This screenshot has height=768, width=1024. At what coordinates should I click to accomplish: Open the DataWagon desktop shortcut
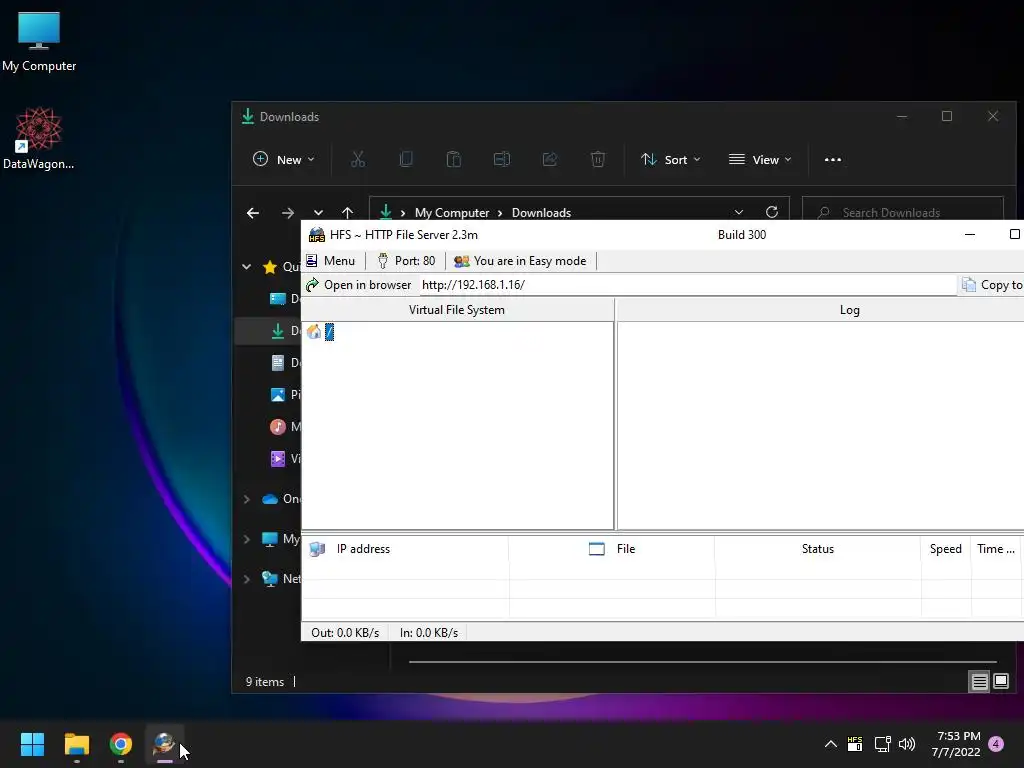click(39, 138)
